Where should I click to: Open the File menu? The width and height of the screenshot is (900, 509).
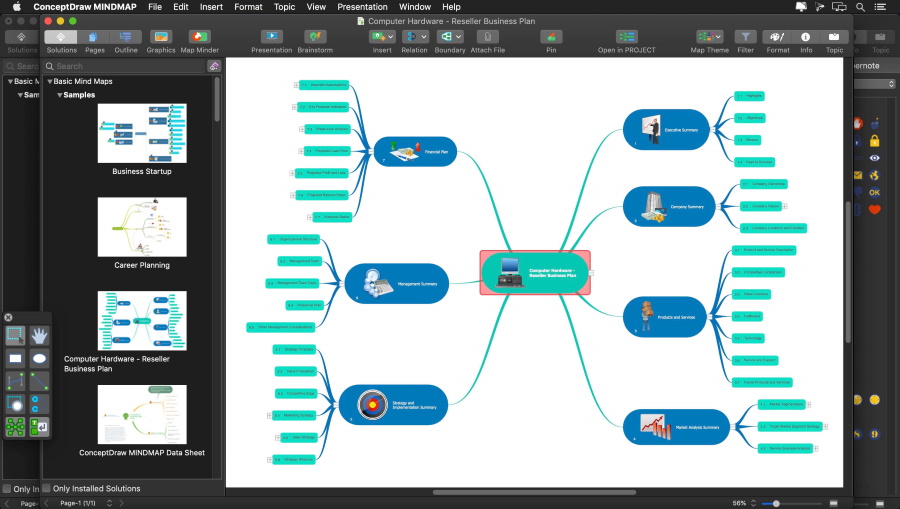coord(155,7)
